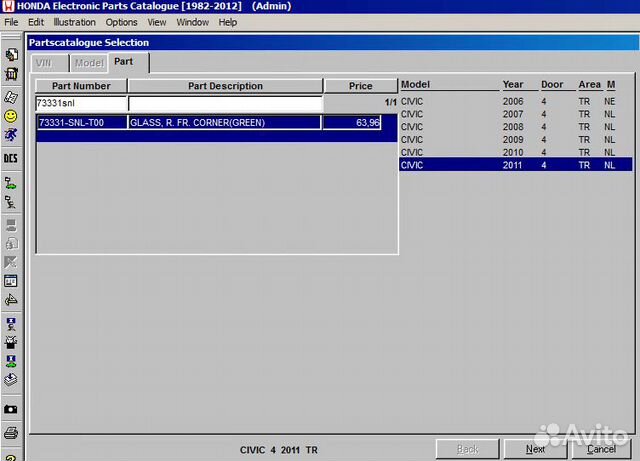This screenshot has height=461, width=640.
Task: Click description GLASS, R. FR. CORNER(GREEN)
Action: point(224,122)
